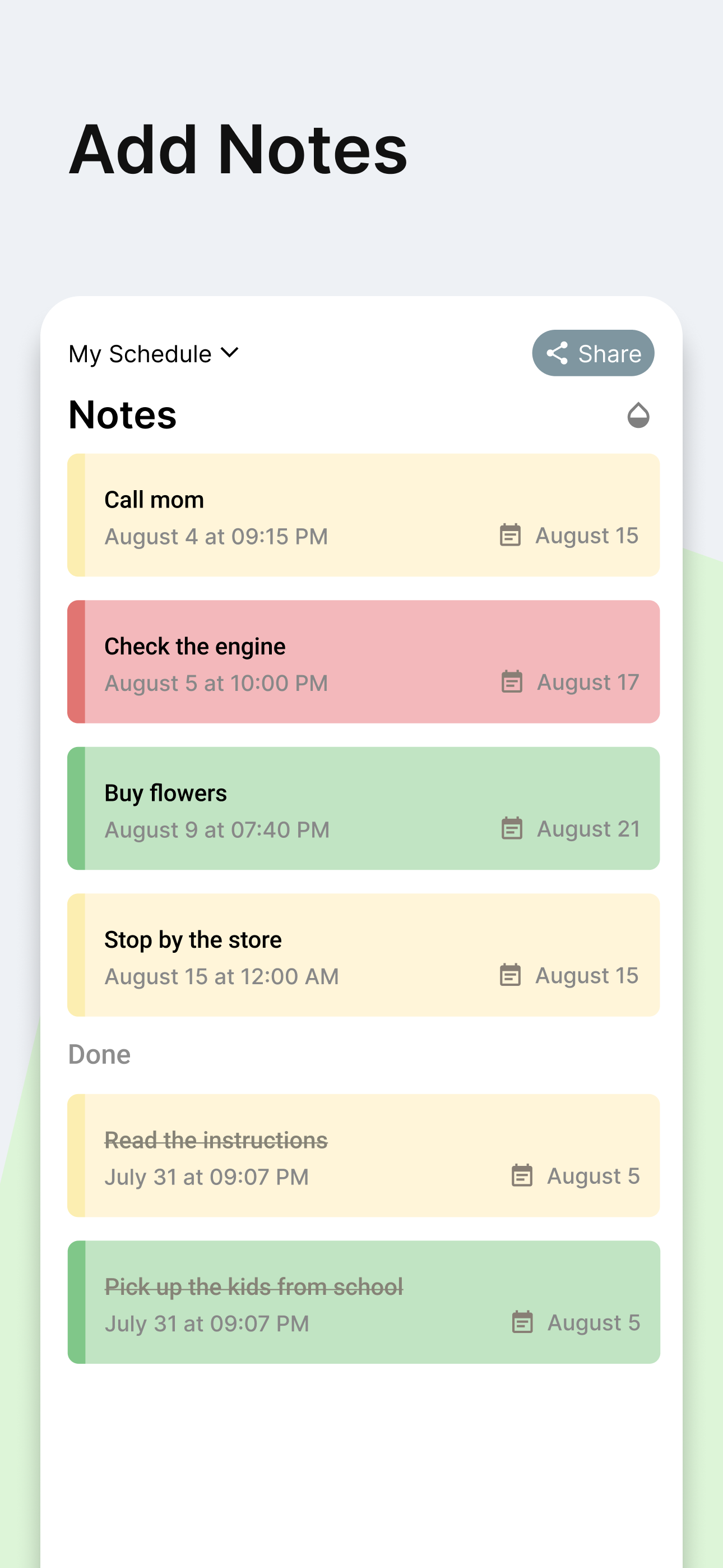This screenshot has width=723, height=1568.
Task: Click calendar icon on Call mom note
Action: pyautogui.click(x=510, y=535)
